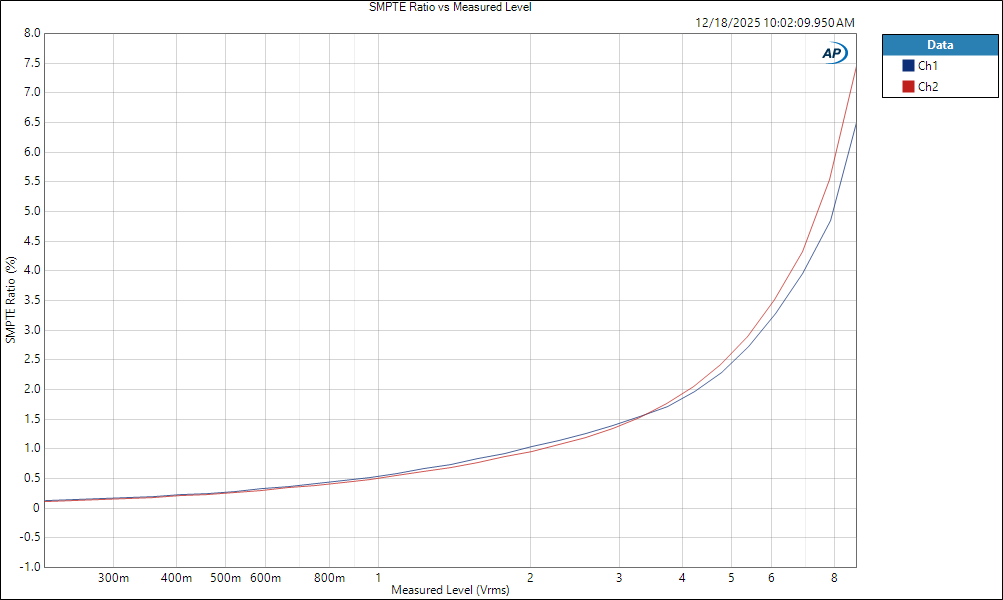Click the -1.0 label on the Y-axis

point(30,567)
